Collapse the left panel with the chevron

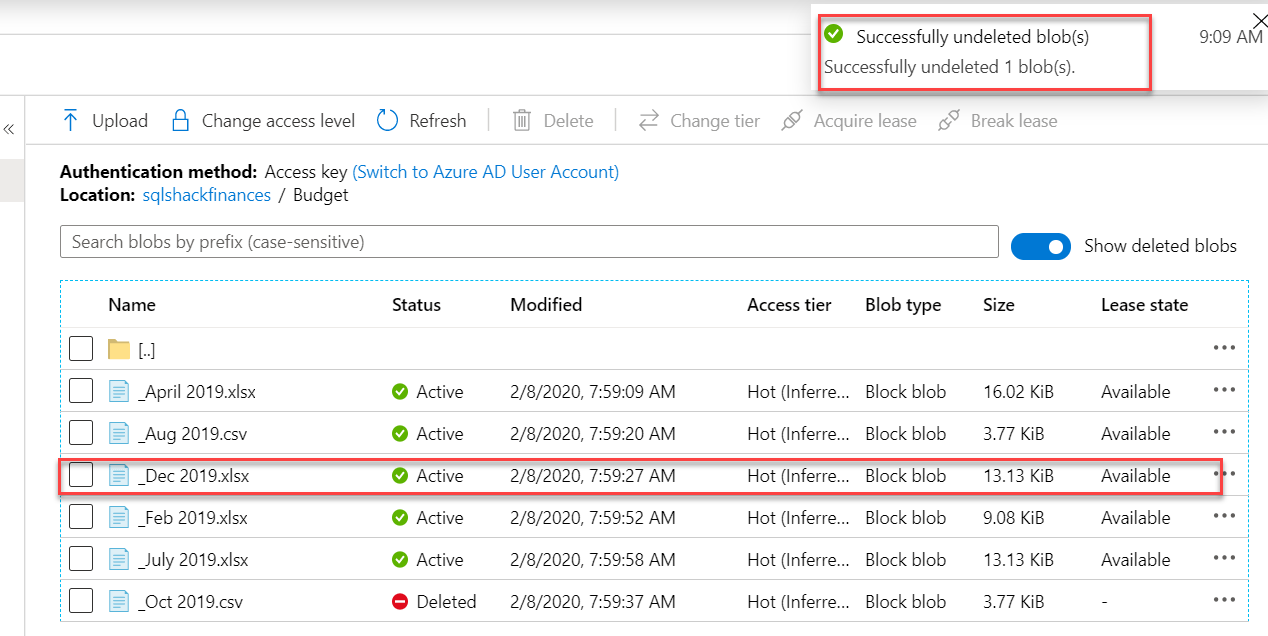coord(9,127)
